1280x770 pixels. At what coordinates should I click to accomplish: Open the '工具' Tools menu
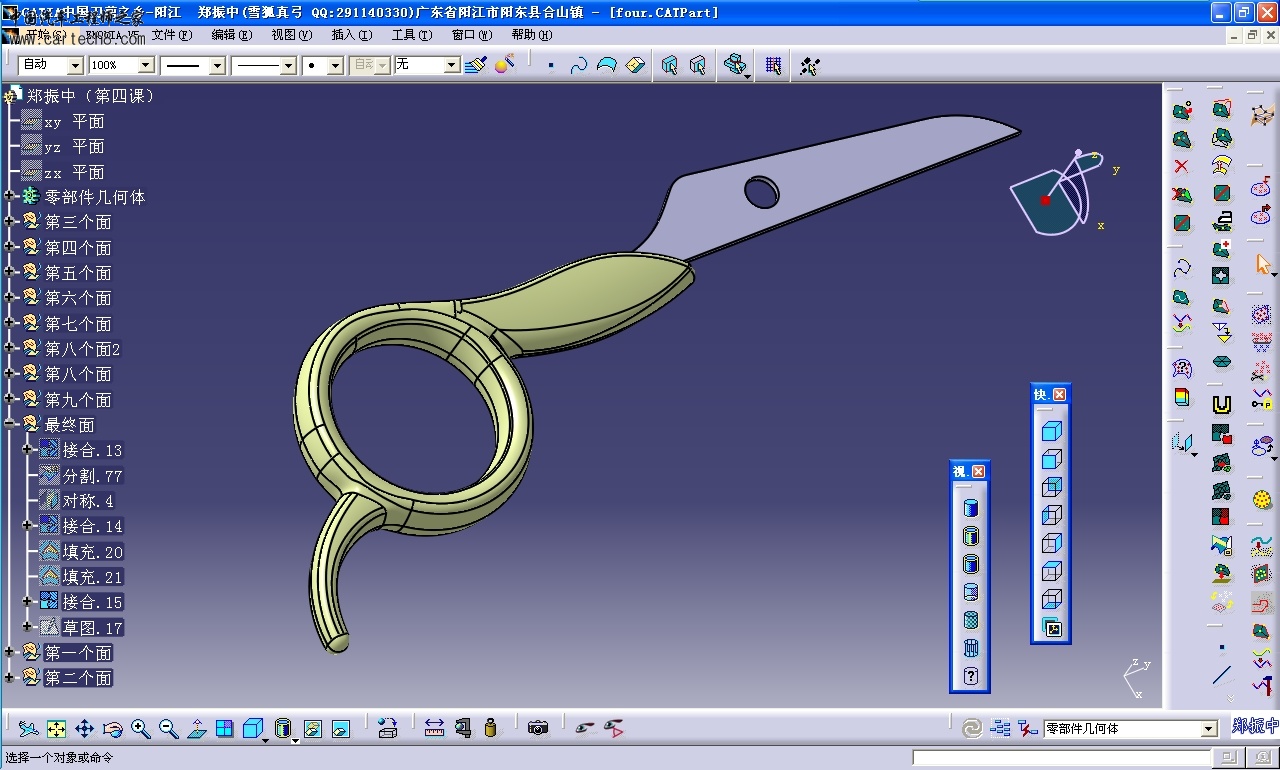(x=411, y=35)
